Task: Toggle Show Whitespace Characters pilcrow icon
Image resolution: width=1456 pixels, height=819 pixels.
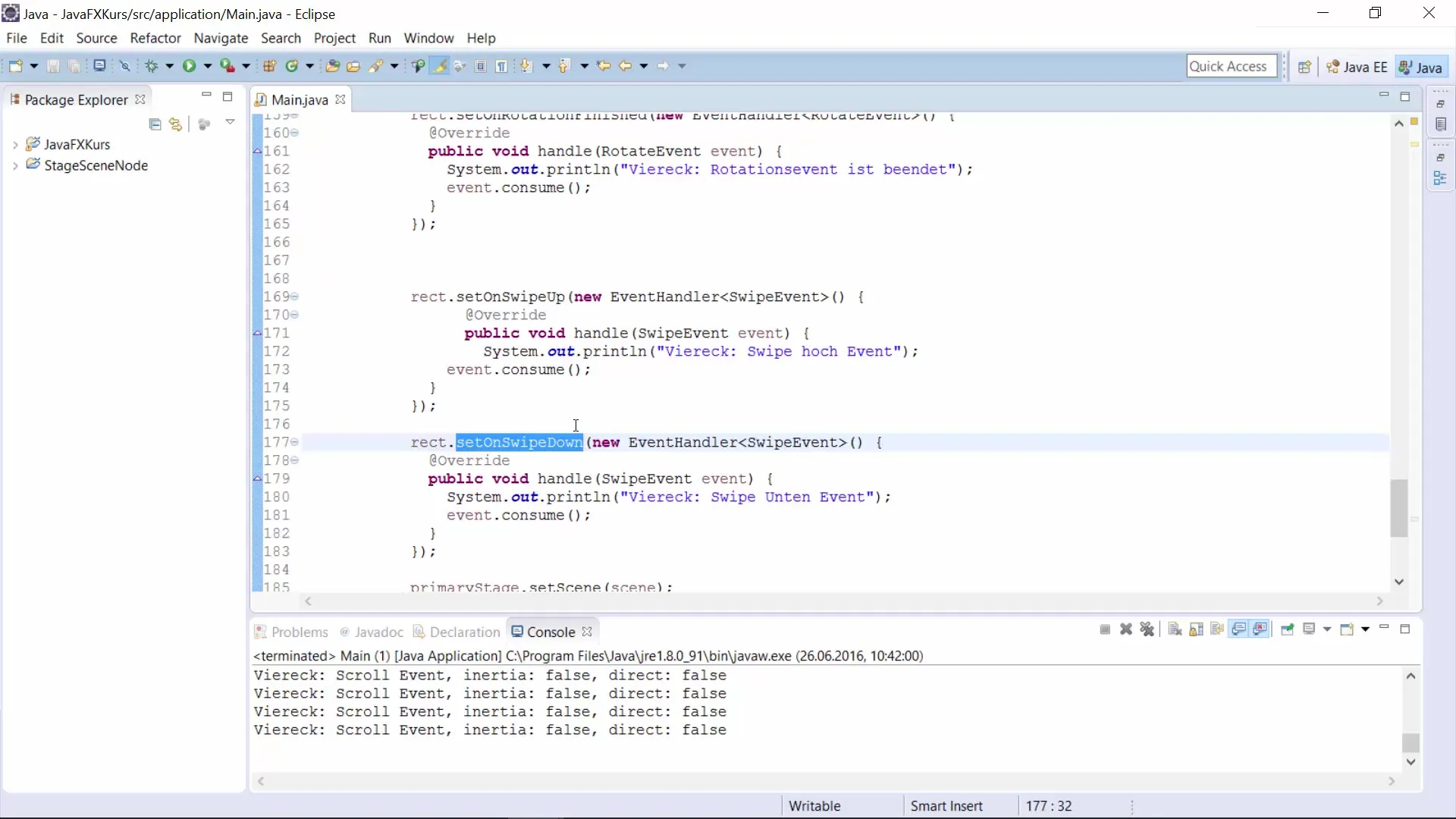Action: pyautogui.click(x=502, y=66)
